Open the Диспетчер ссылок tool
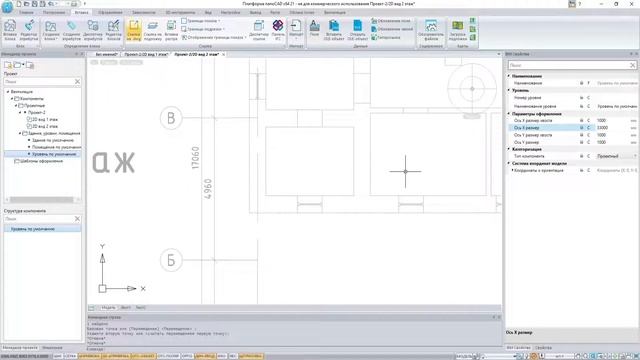 click(259, 29)
